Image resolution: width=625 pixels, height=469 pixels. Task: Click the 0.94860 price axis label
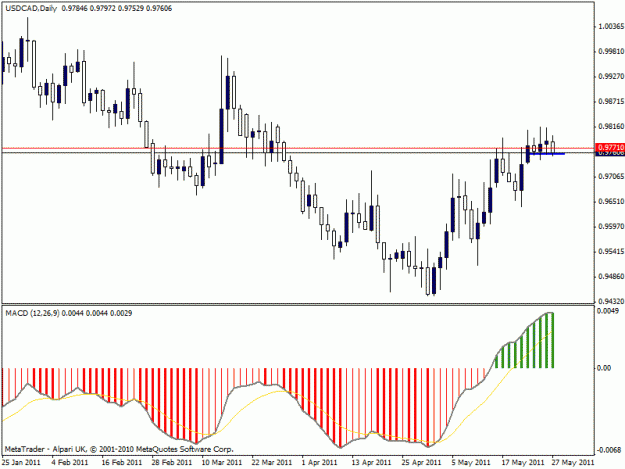pos(611,277)
